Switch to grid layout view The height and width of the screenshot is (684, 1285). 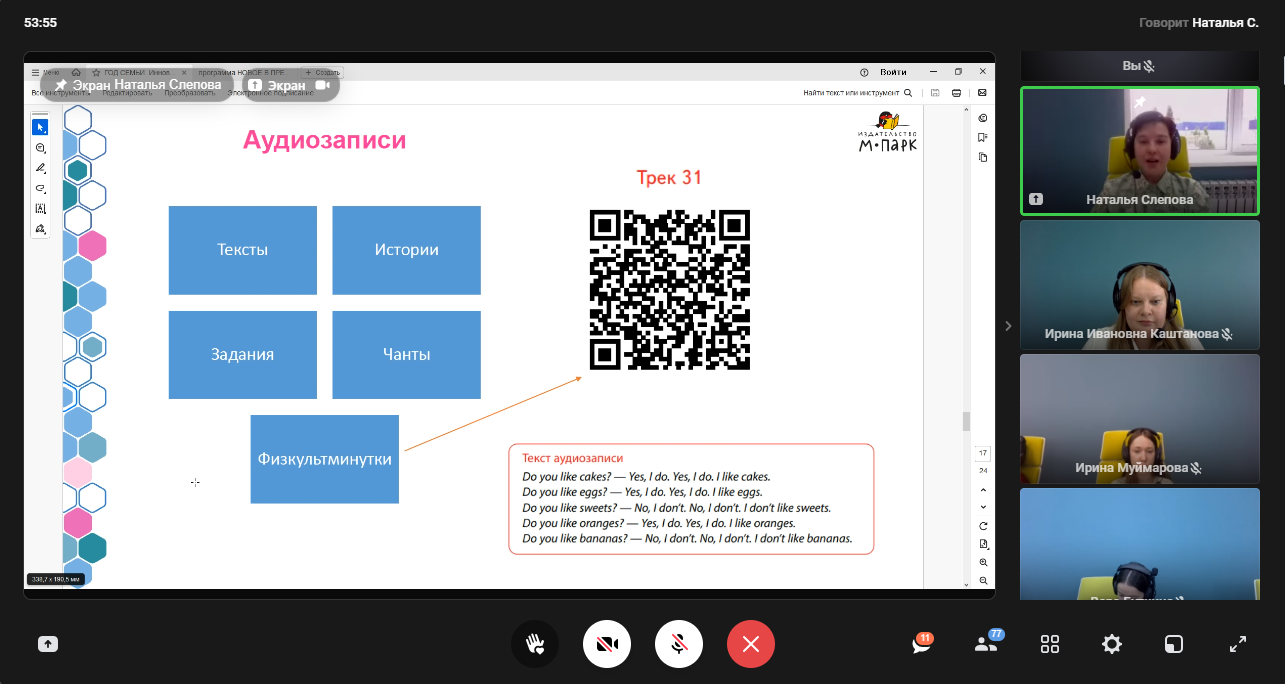pos(1050,645)
